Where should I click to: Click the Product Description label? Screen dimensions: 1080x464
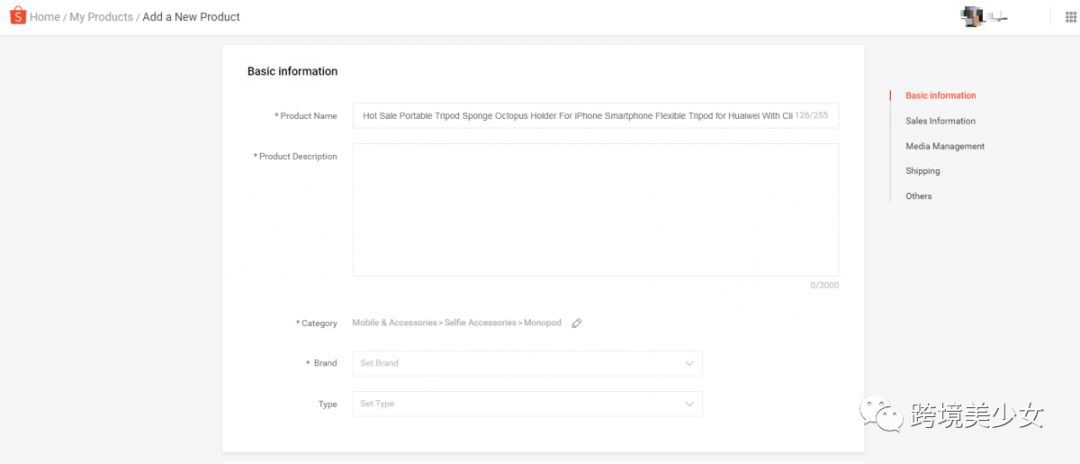pyautogui.click(x=295, y=156)
